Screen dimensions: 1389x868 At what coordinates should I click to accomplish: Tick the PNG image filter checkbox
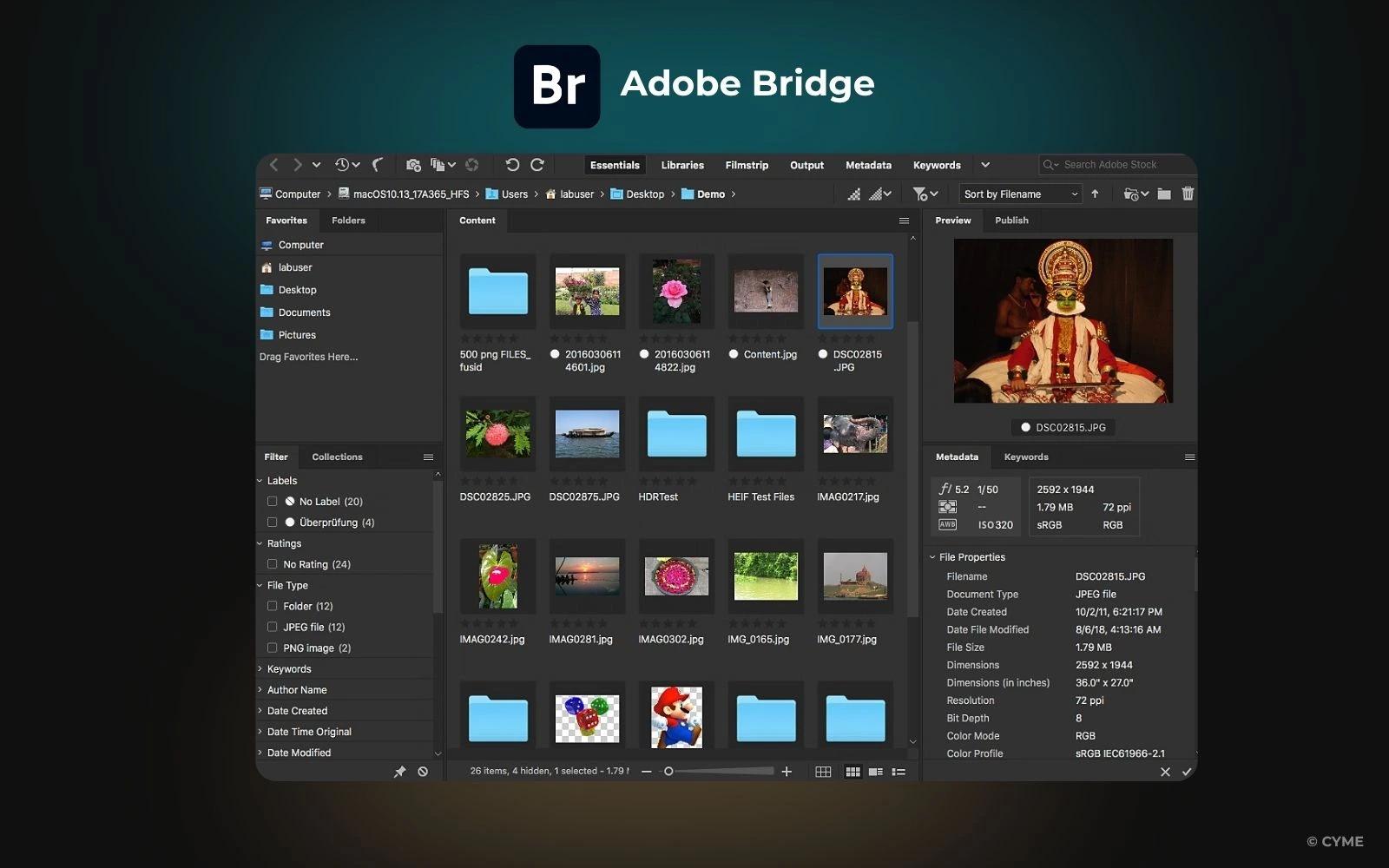(273, 648)
